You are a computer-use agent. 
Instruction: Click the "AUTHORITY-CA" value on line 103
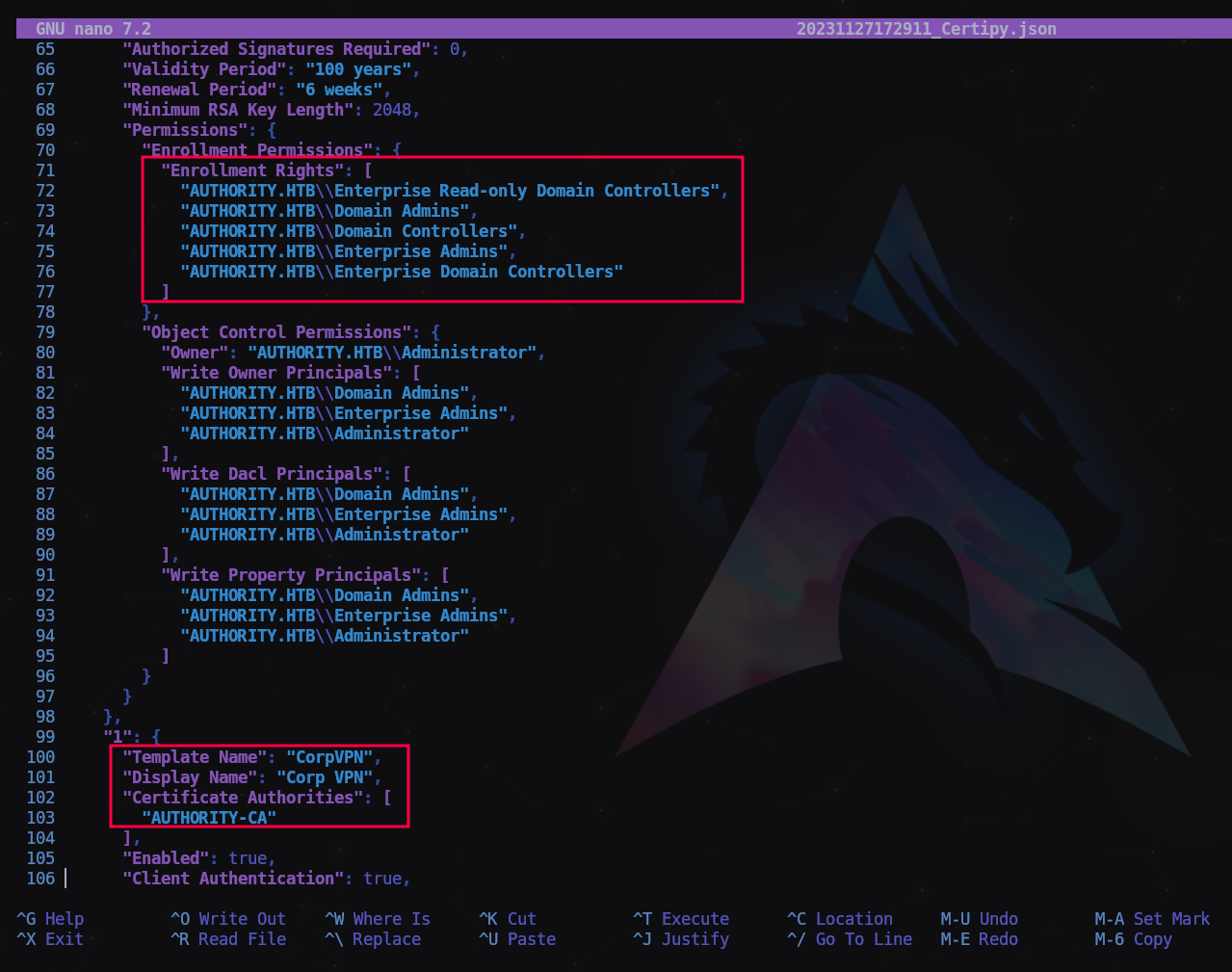(209, 818)
